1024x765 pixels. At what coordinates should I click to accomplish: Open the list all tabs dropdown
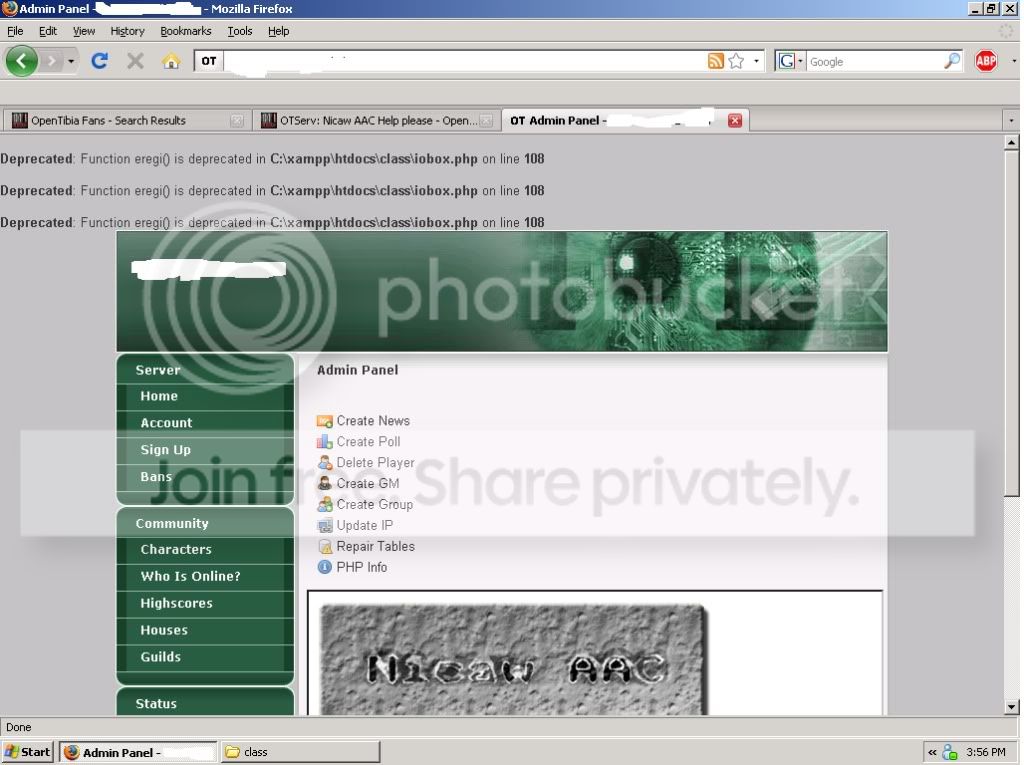click(1011, 120)
